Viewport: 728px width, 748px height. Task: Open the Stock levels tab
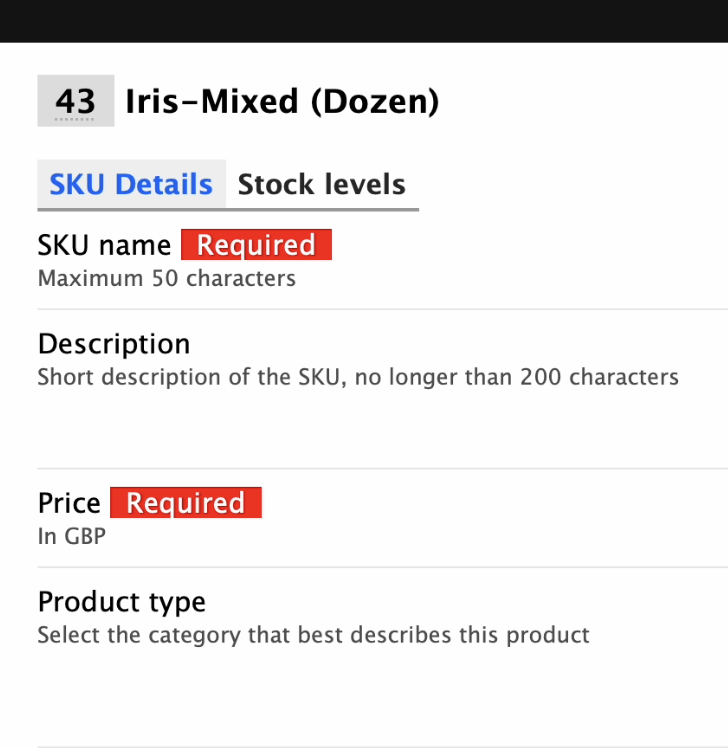pos(321,185)
